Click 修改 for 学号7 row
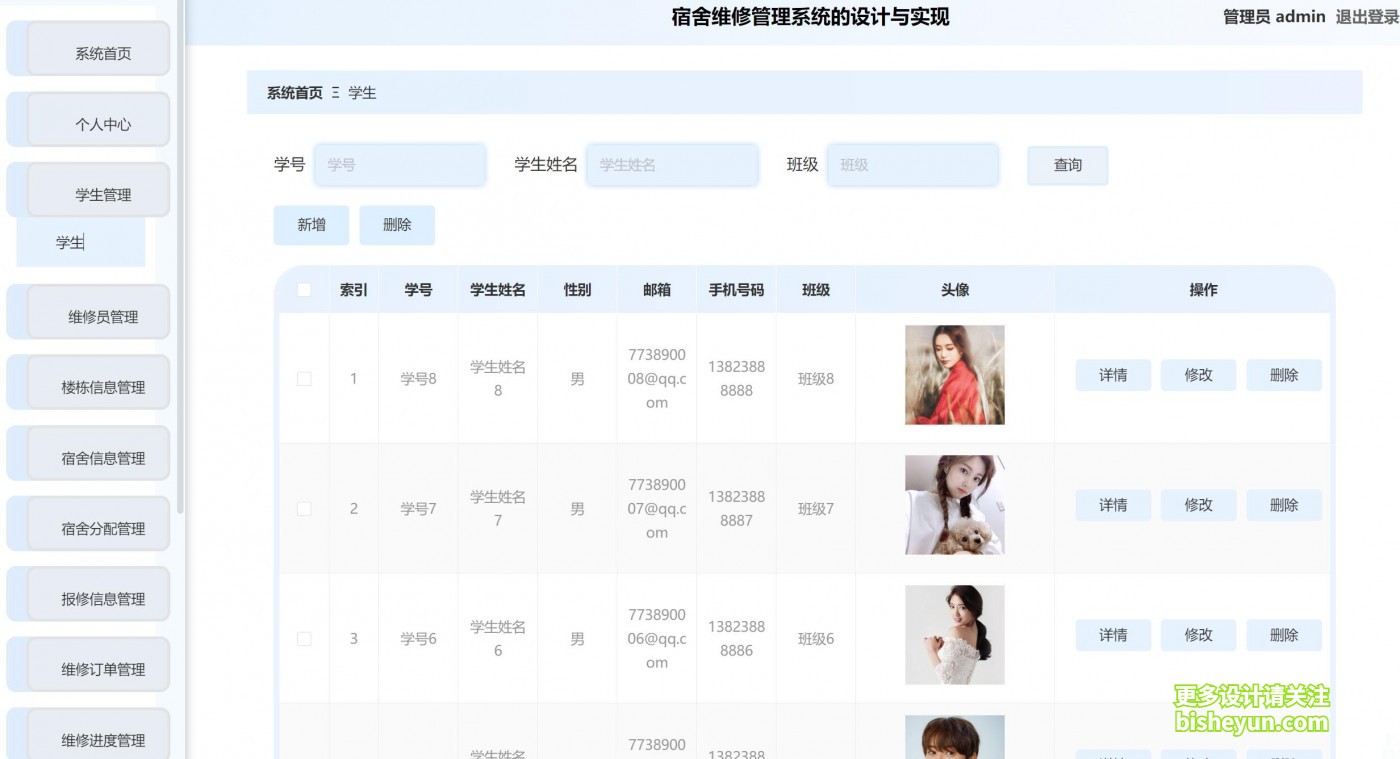1400x759 pixels. point(1198,505)
